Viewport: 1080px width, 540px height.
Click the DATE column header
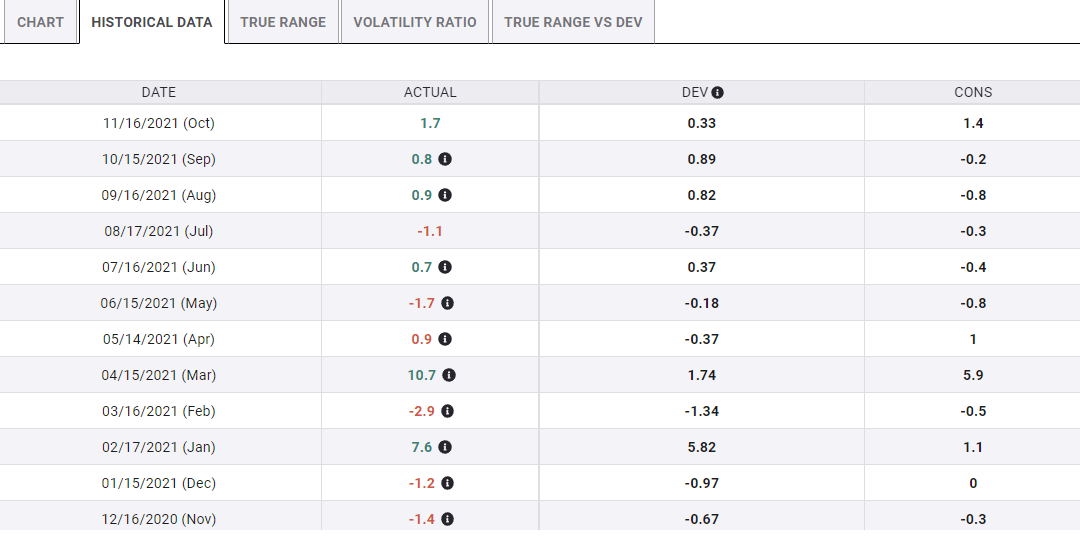click(x=159, y=92)
